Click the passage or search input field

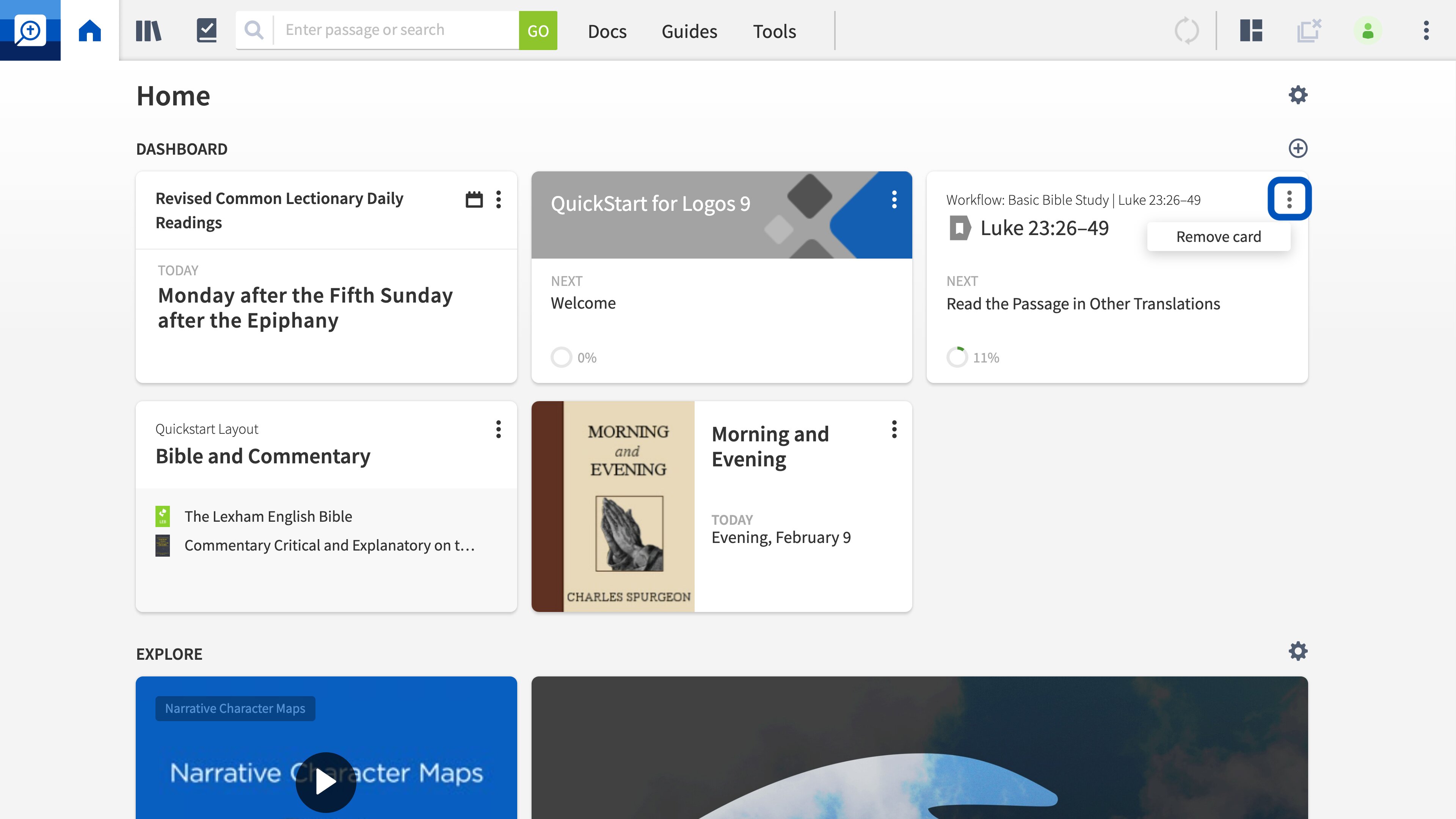click(397, 30)
